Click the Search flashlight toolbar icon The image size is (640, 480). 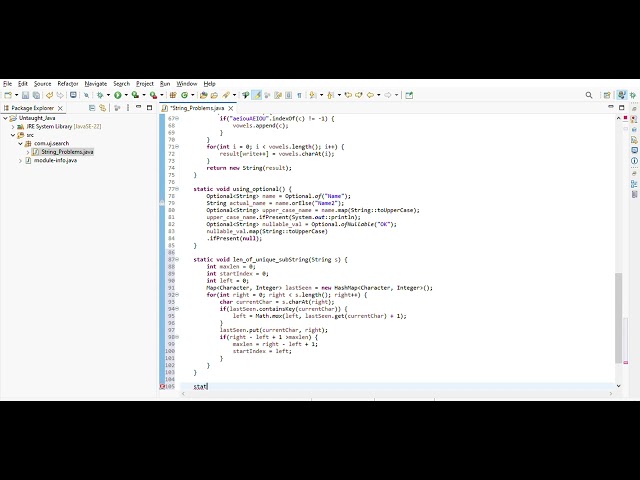[226, 95]
